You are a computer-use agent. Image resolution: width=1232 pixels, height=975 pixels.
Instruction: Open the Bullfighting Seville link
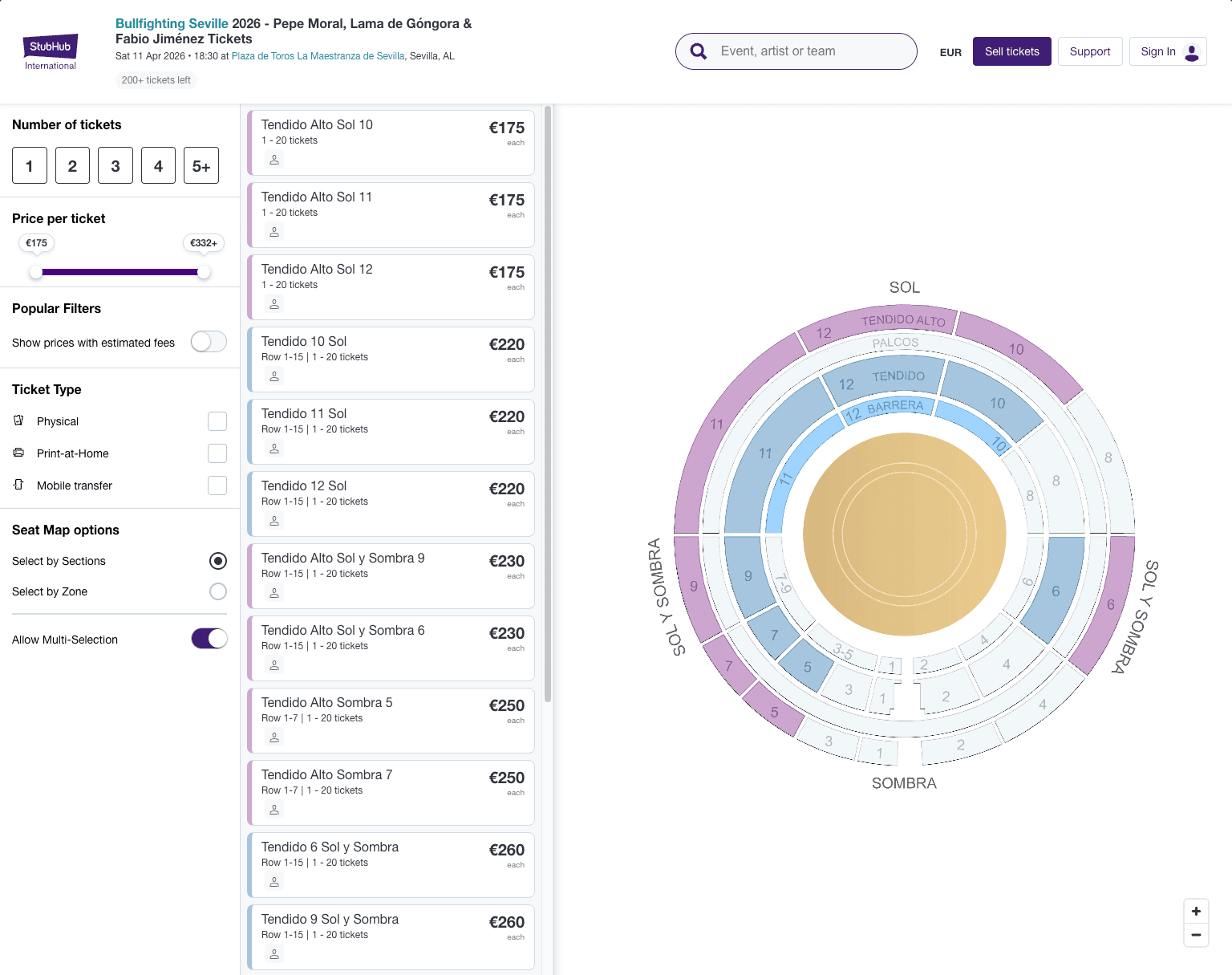(172, 23)
